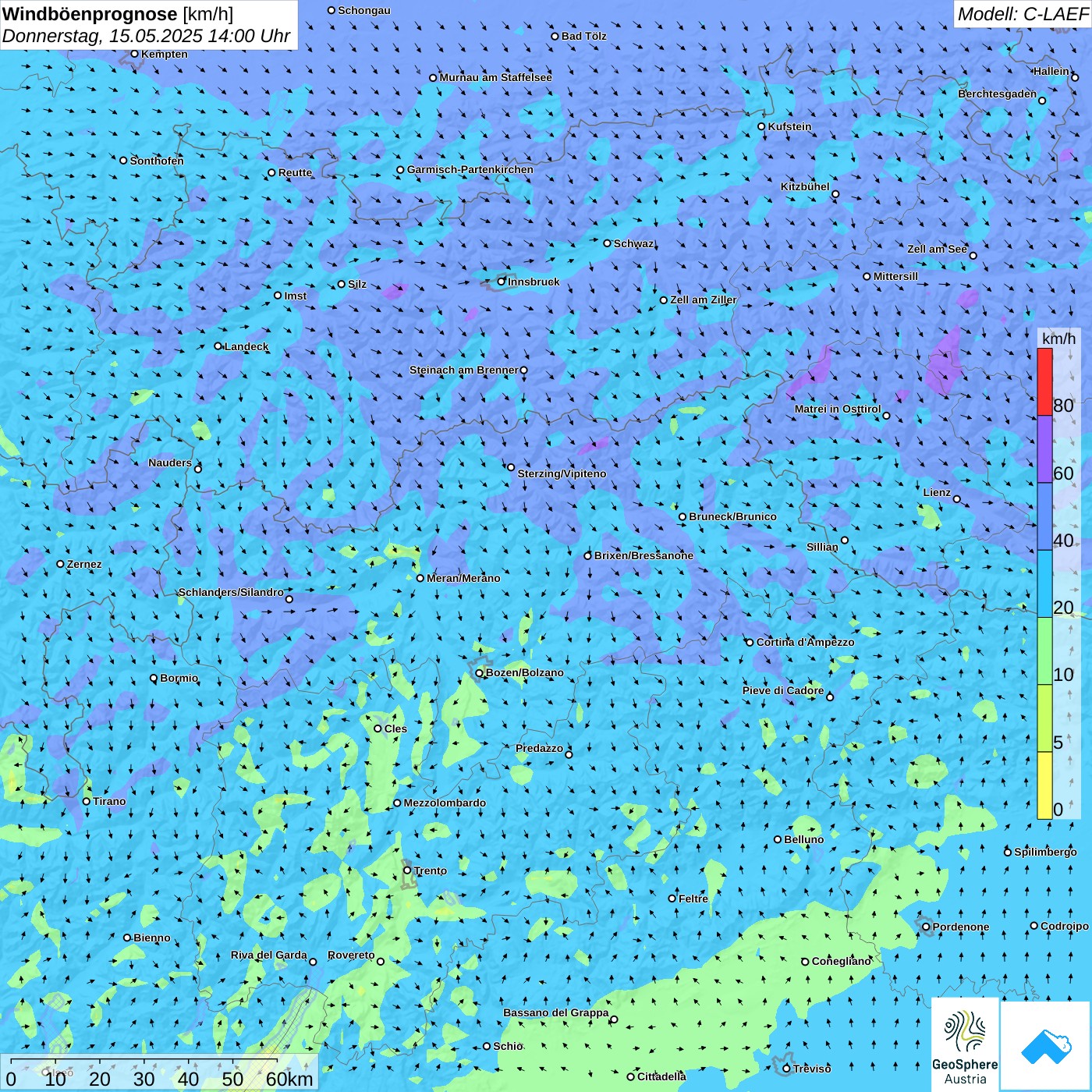This screenshot has height=1092, width=1092.
Task: Select the Bozen/Bolzano city marker circle
Action: click(480, 673)
